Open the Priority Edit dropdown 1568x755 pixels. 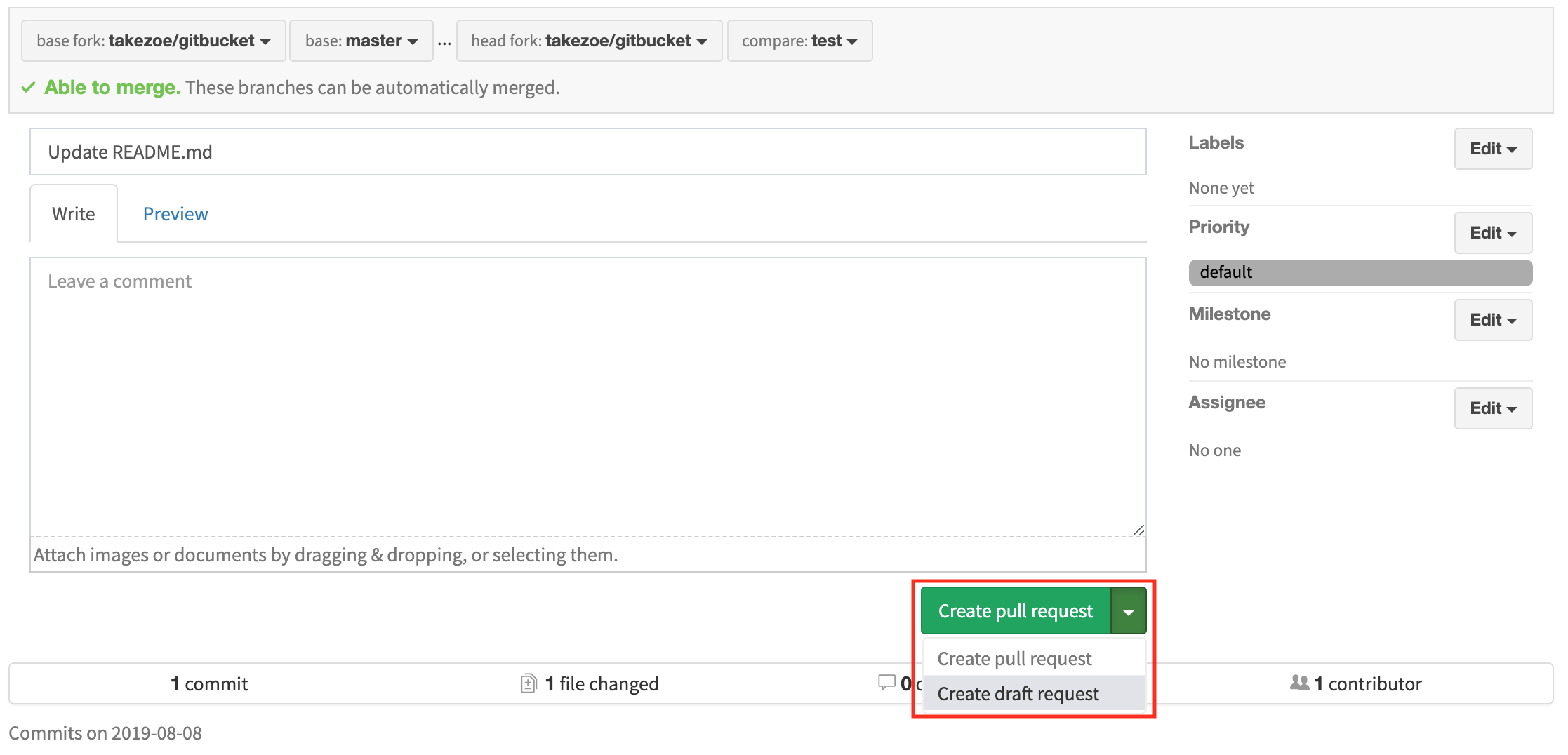(x=1493, y=233)
